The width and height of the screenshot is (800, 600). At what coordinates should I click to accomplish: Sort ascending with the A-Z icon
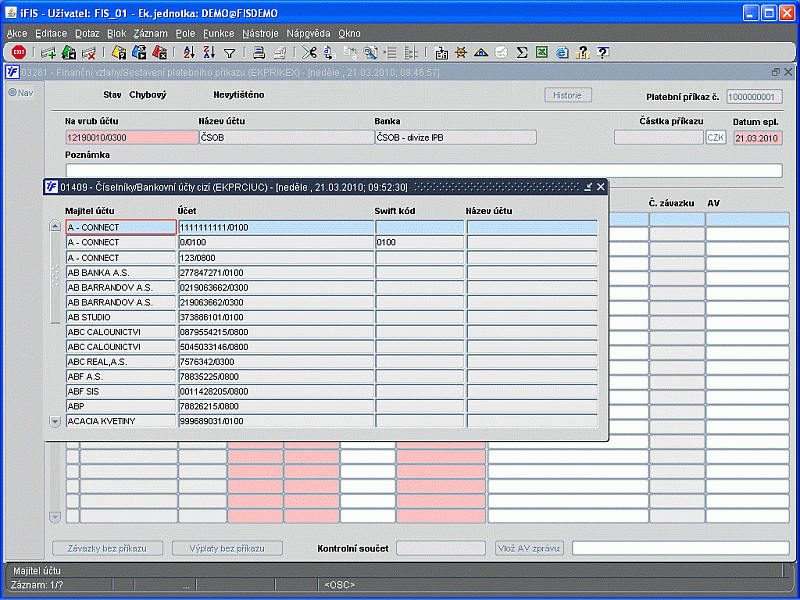coord(189,53)
